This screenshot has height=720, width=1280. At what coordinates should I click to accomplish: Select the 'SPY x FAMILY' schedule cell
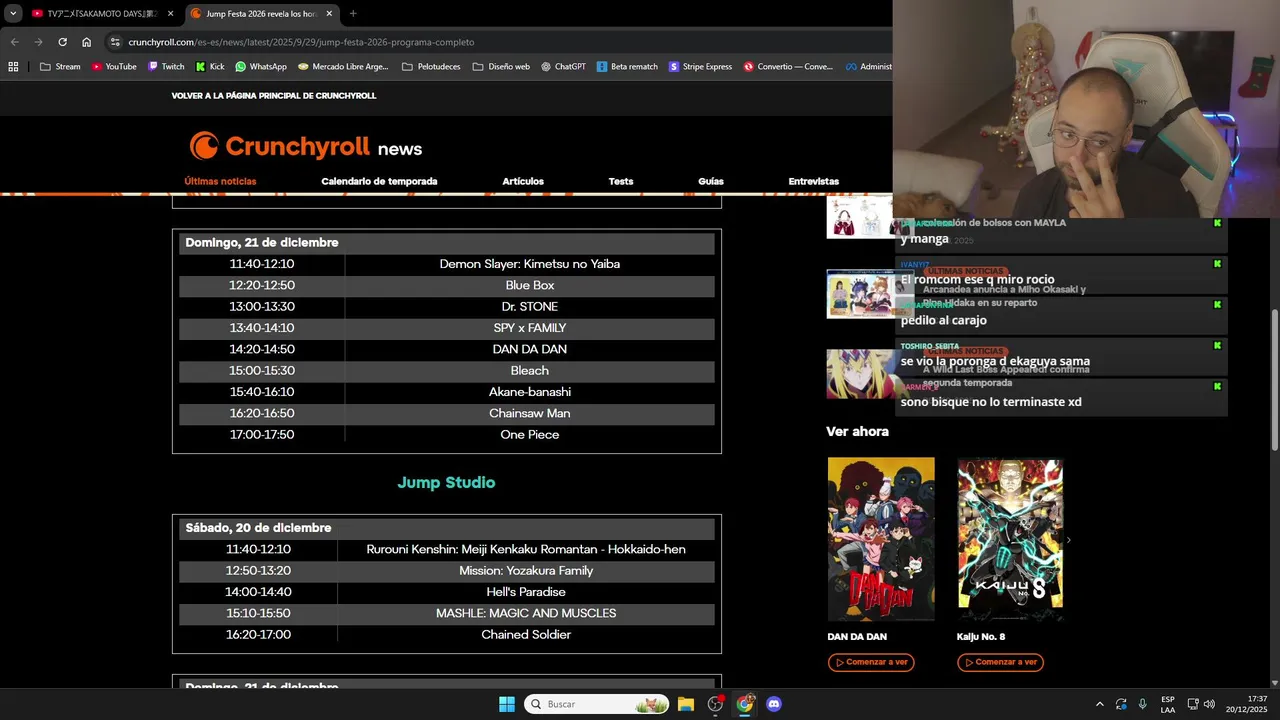[530, 328]
